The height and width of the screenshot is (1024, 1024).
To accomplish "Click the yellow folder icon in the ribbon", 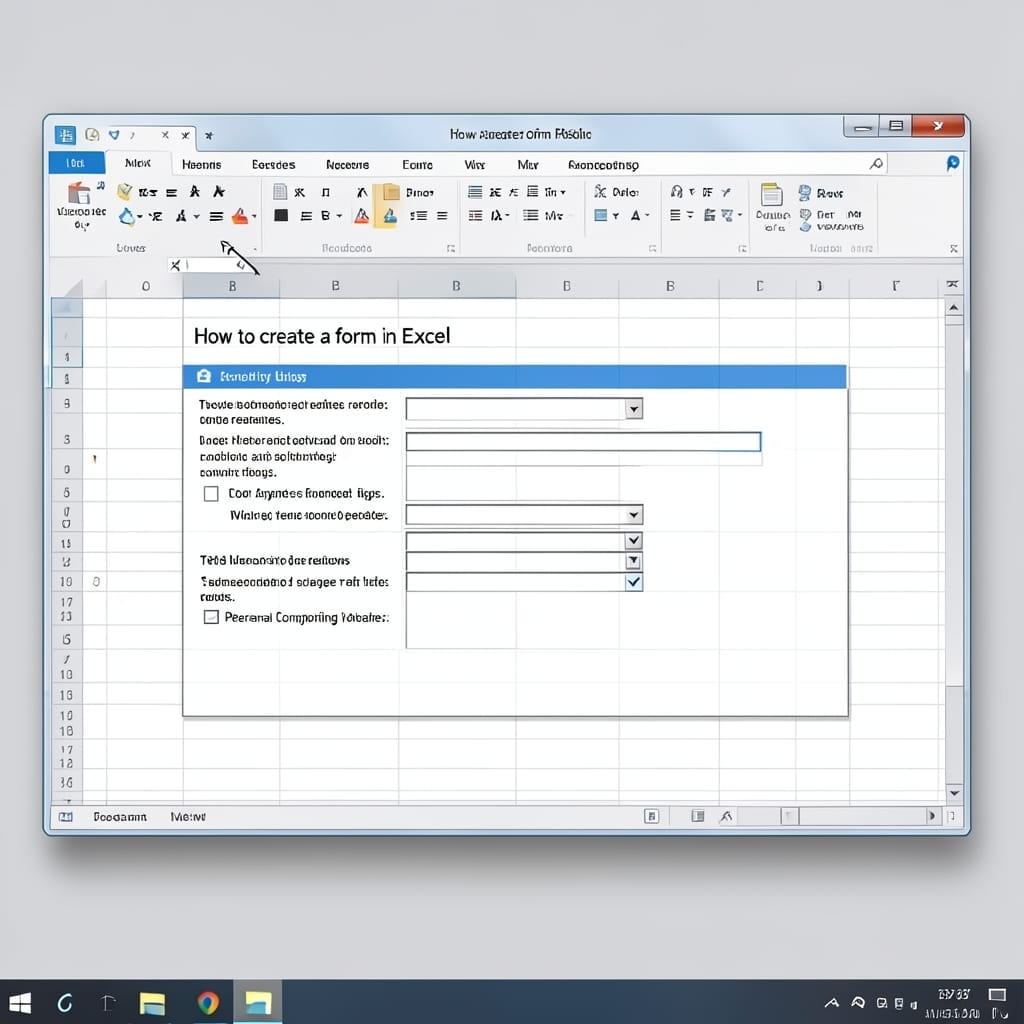I will 391,192.
